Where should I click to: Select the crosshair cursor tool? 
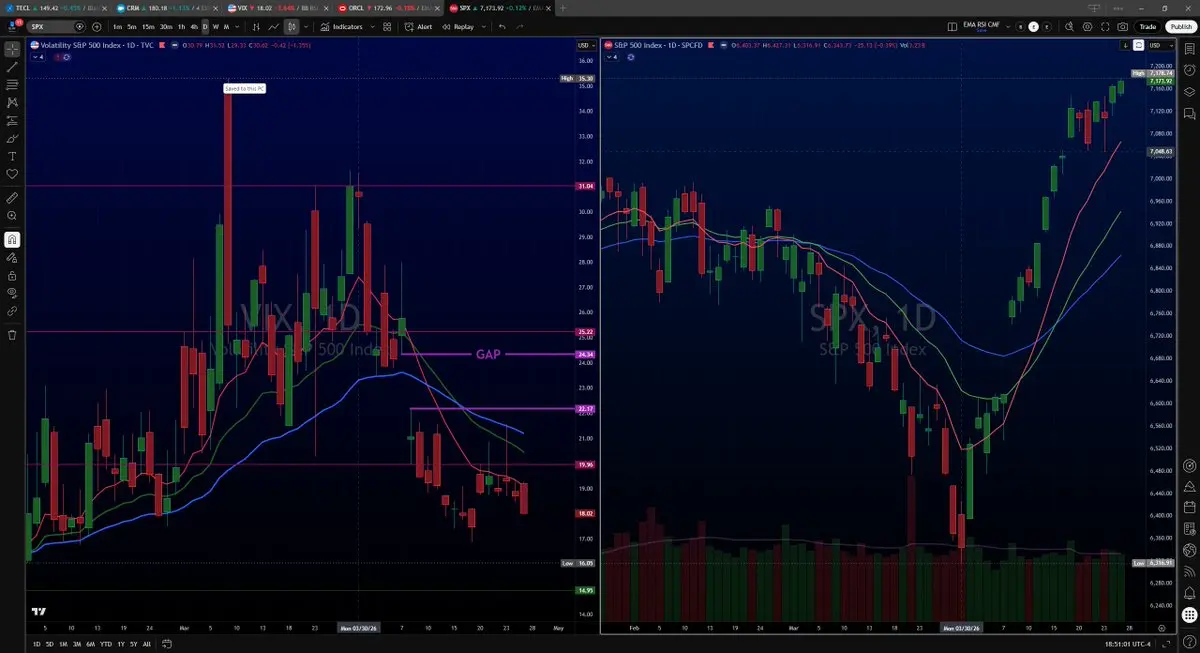point(12,48)
